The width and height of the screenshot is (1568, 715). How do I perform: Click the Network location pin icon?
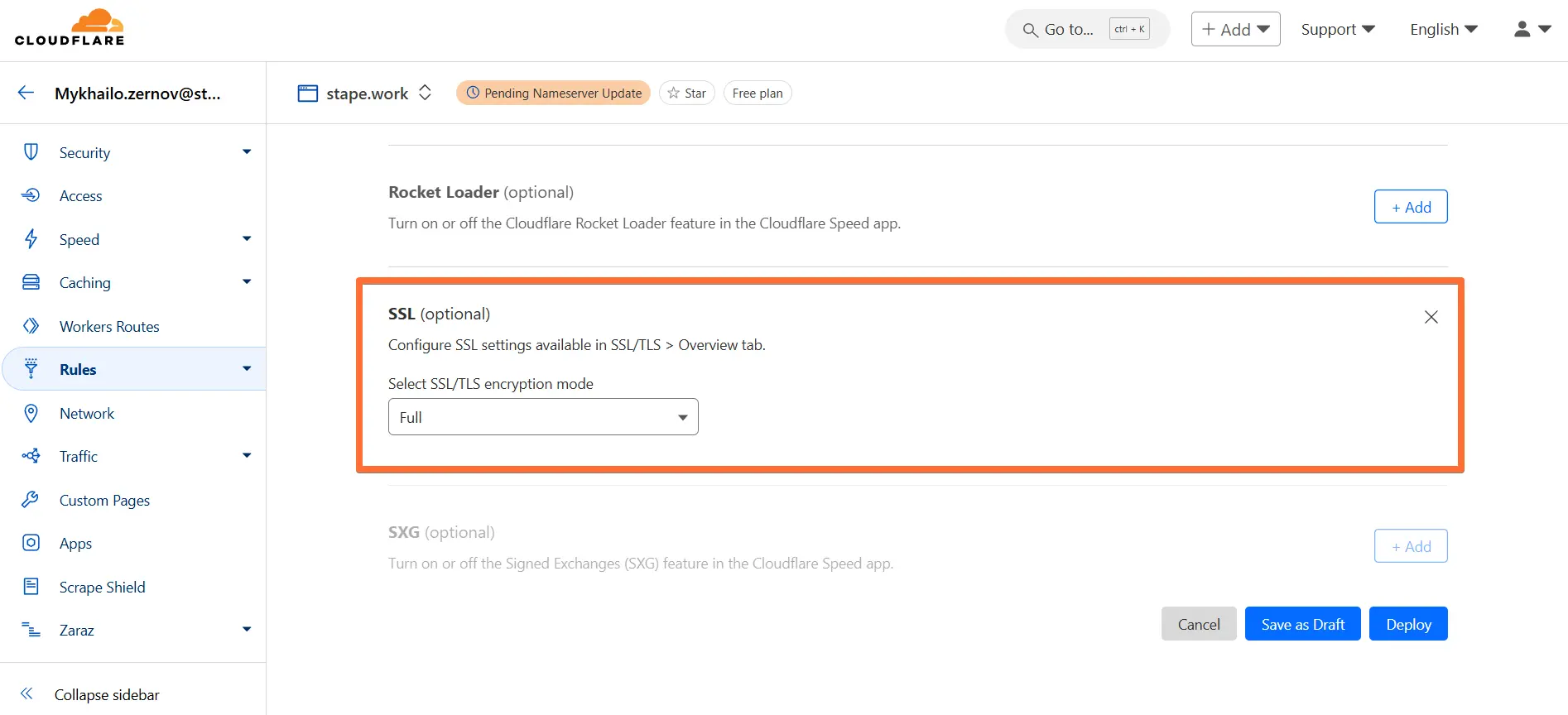31,413
